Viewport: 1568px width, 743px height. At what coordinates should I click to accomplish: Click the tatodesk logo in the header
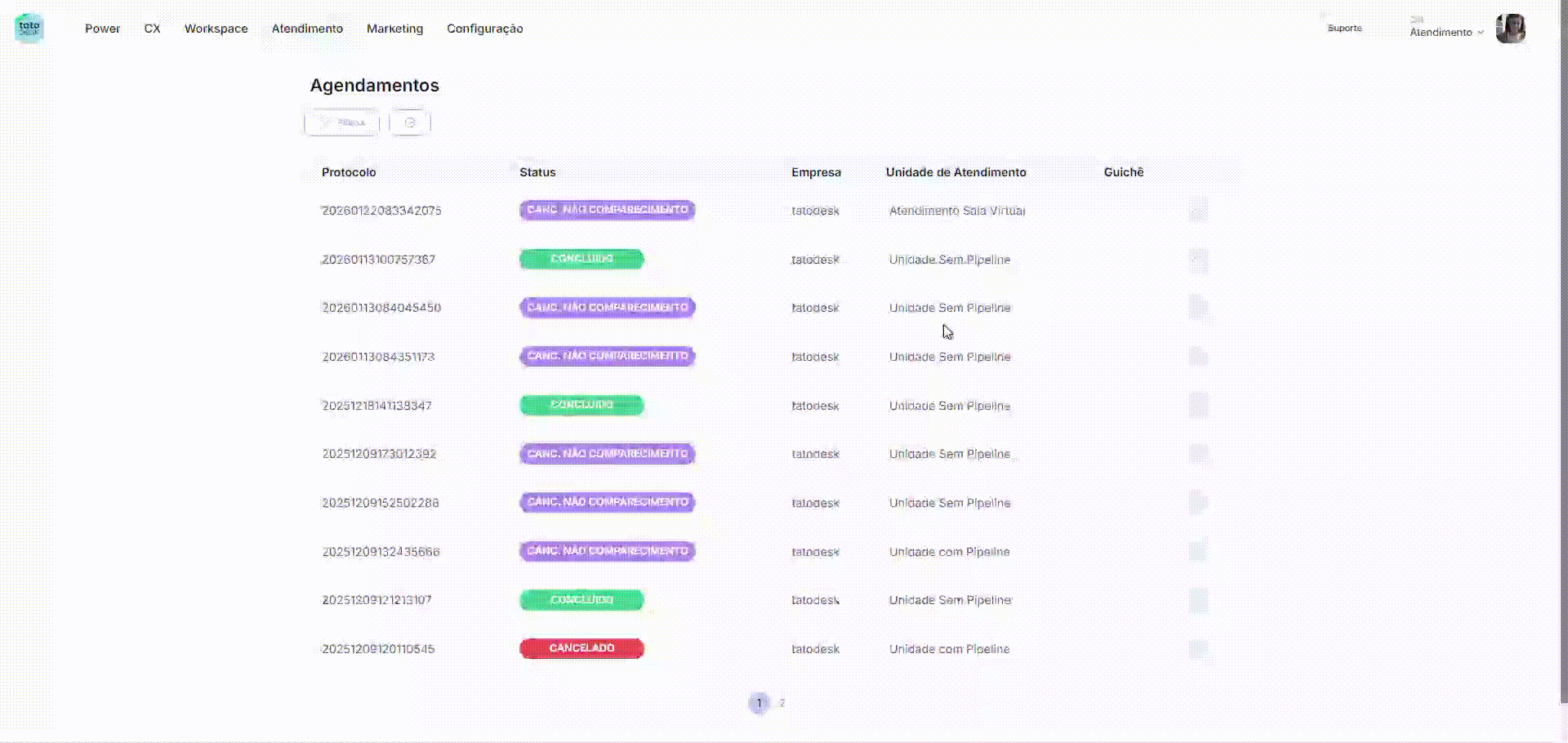click(x=29, y=28)
